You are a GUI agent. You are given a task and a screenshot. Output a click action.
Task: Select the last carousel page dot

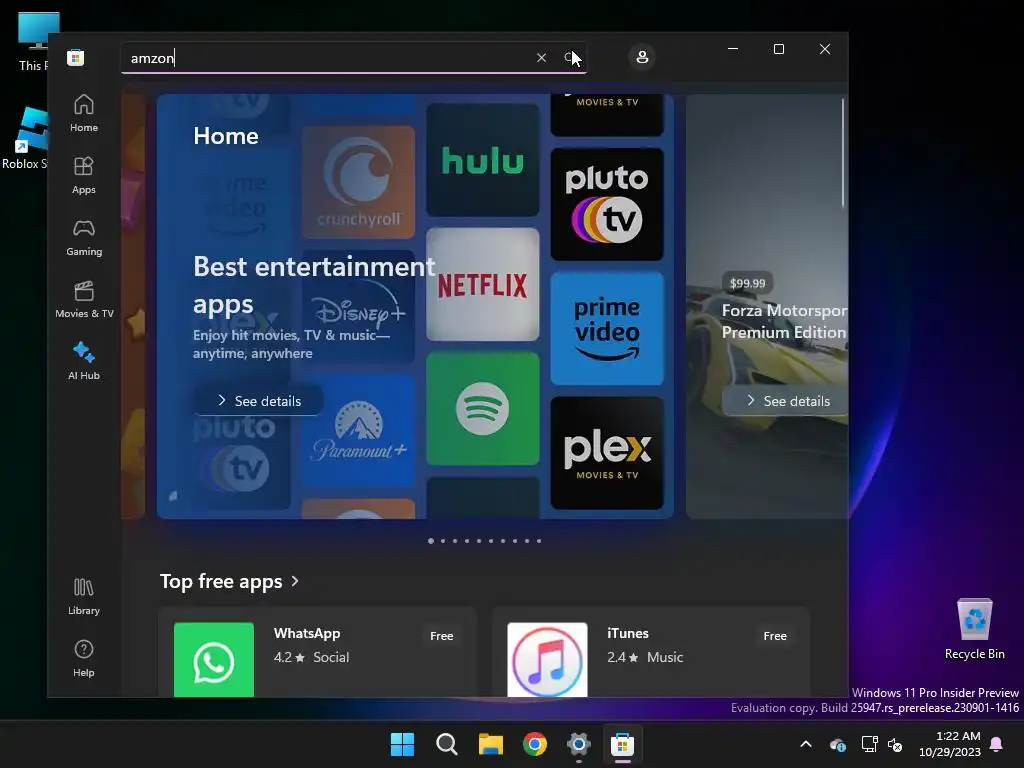539,541
